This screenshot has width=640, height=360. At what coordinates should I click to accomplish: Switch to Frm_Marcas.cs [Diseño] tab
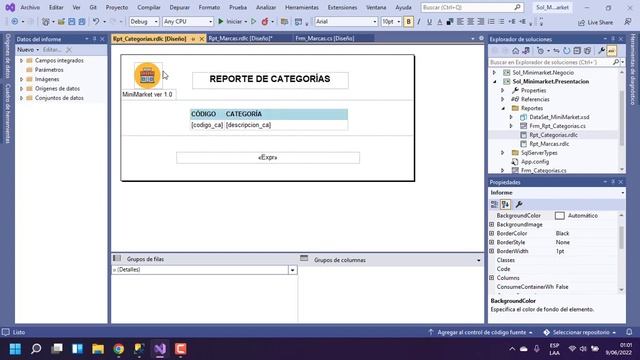click(324, 38)
